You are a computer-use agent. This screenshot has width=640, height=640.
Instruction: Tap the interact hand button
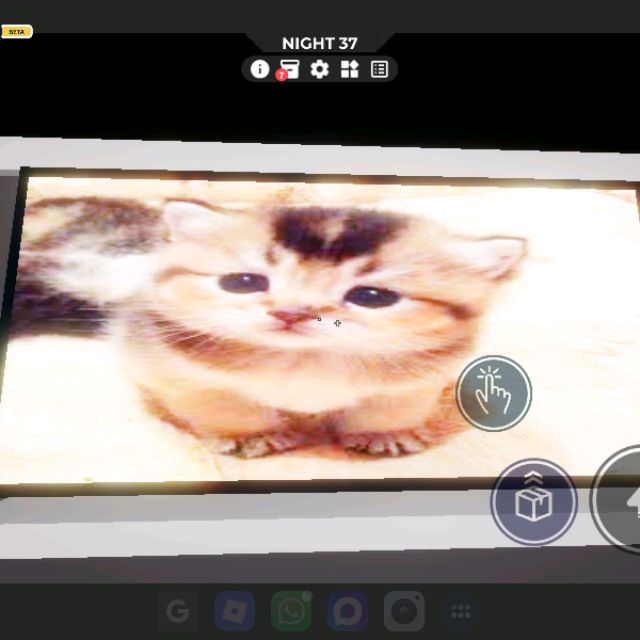[494, 393]
